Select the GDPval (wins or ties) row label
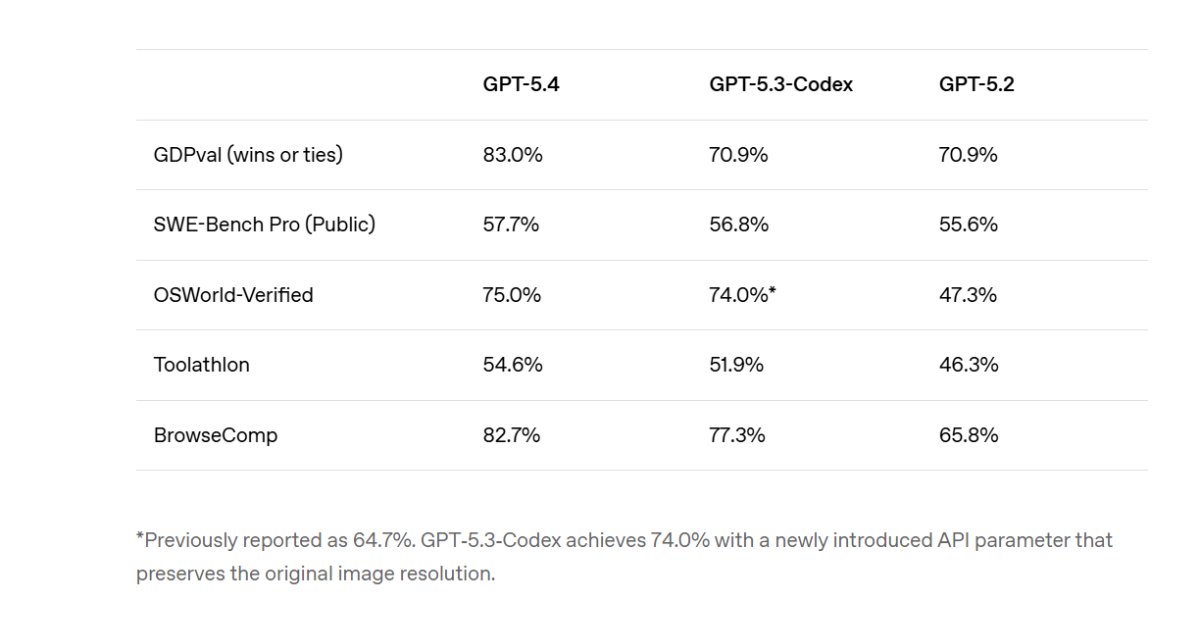The image size is (1200, 631). pos(248,155)
